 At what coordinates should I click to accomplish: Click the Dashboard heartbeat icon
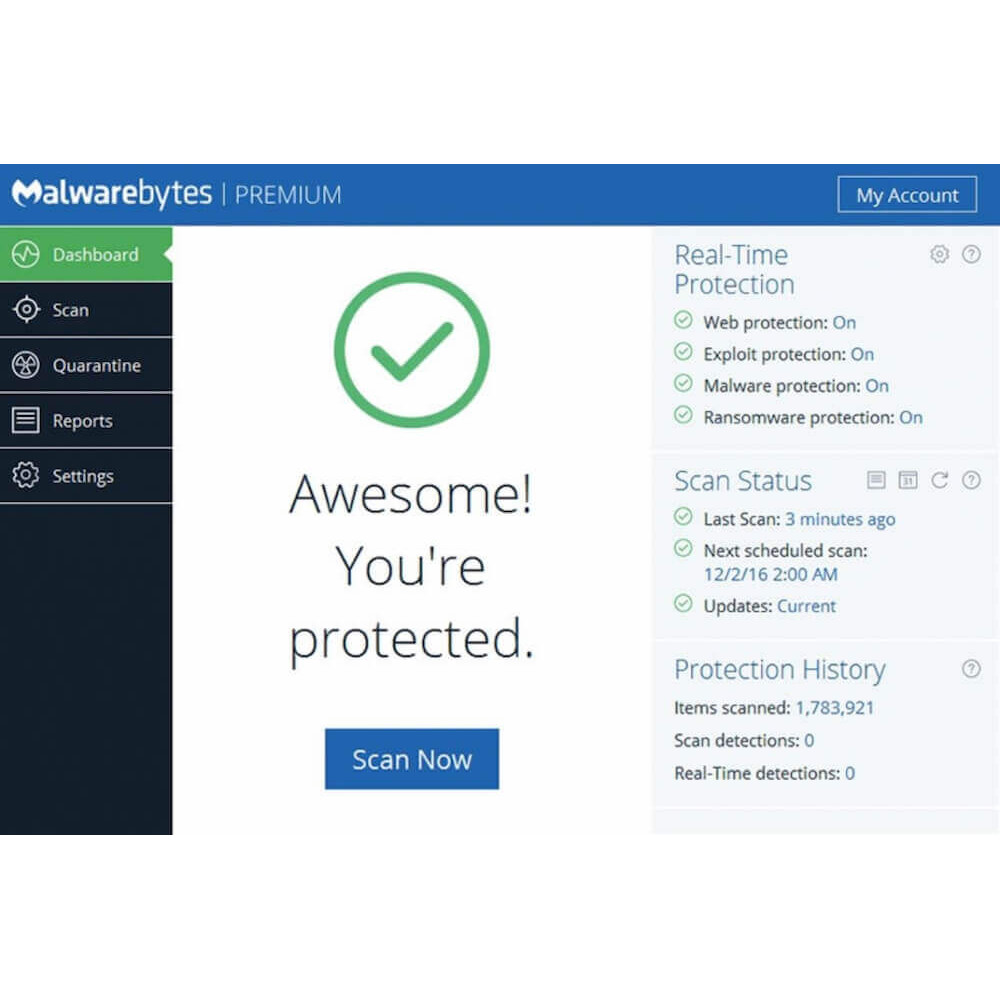(x=26, y=254)
